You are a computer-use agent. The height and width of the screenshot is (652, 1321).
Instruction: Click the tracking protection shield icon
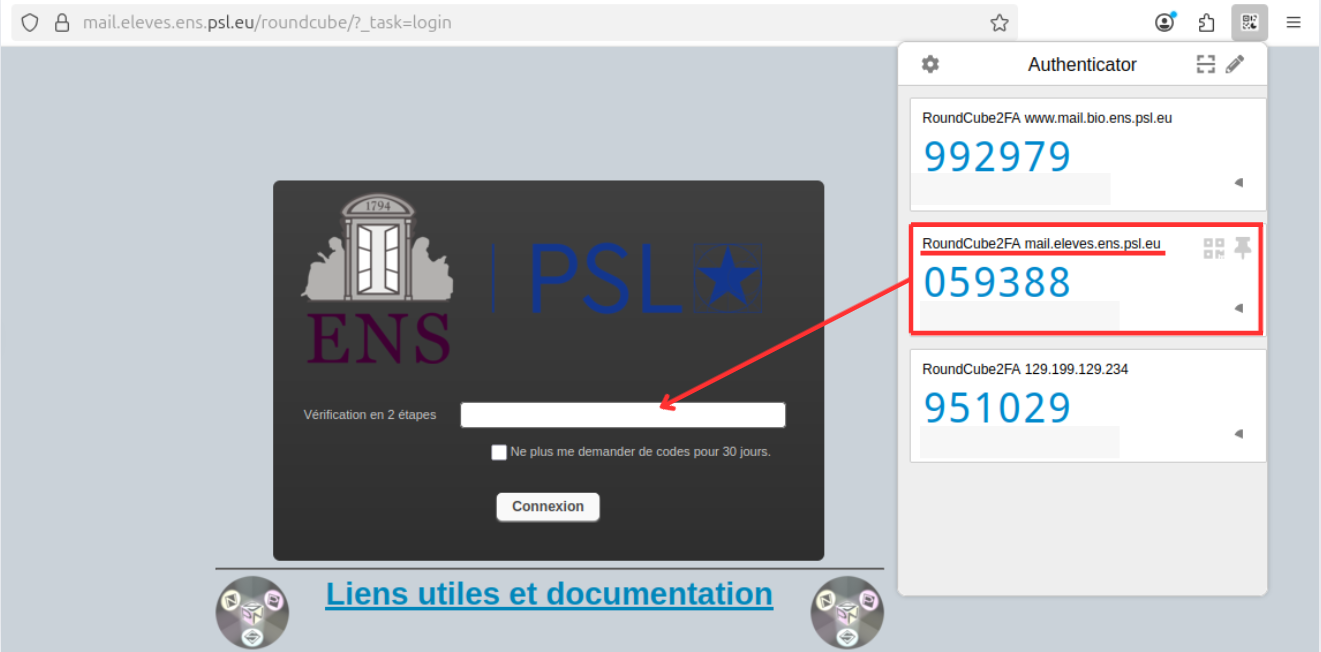click(30, 22)
